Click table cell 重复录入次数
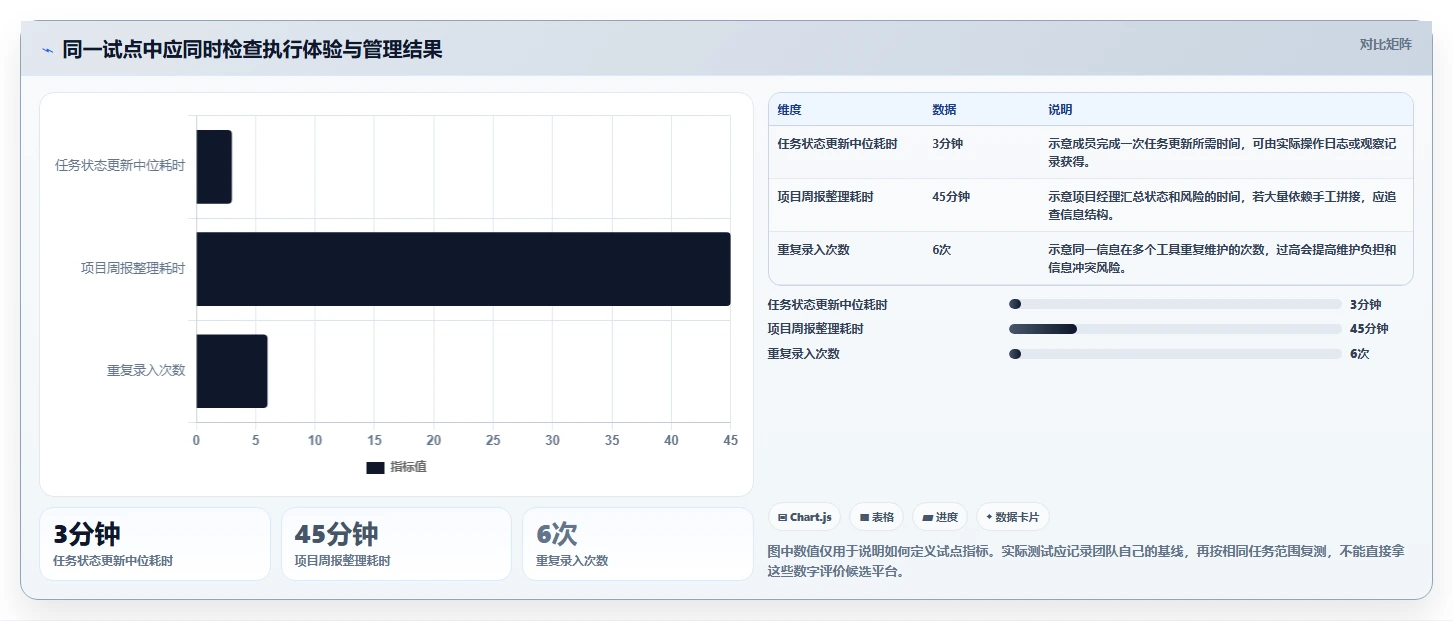1453x621 pixels. [813, 250]
